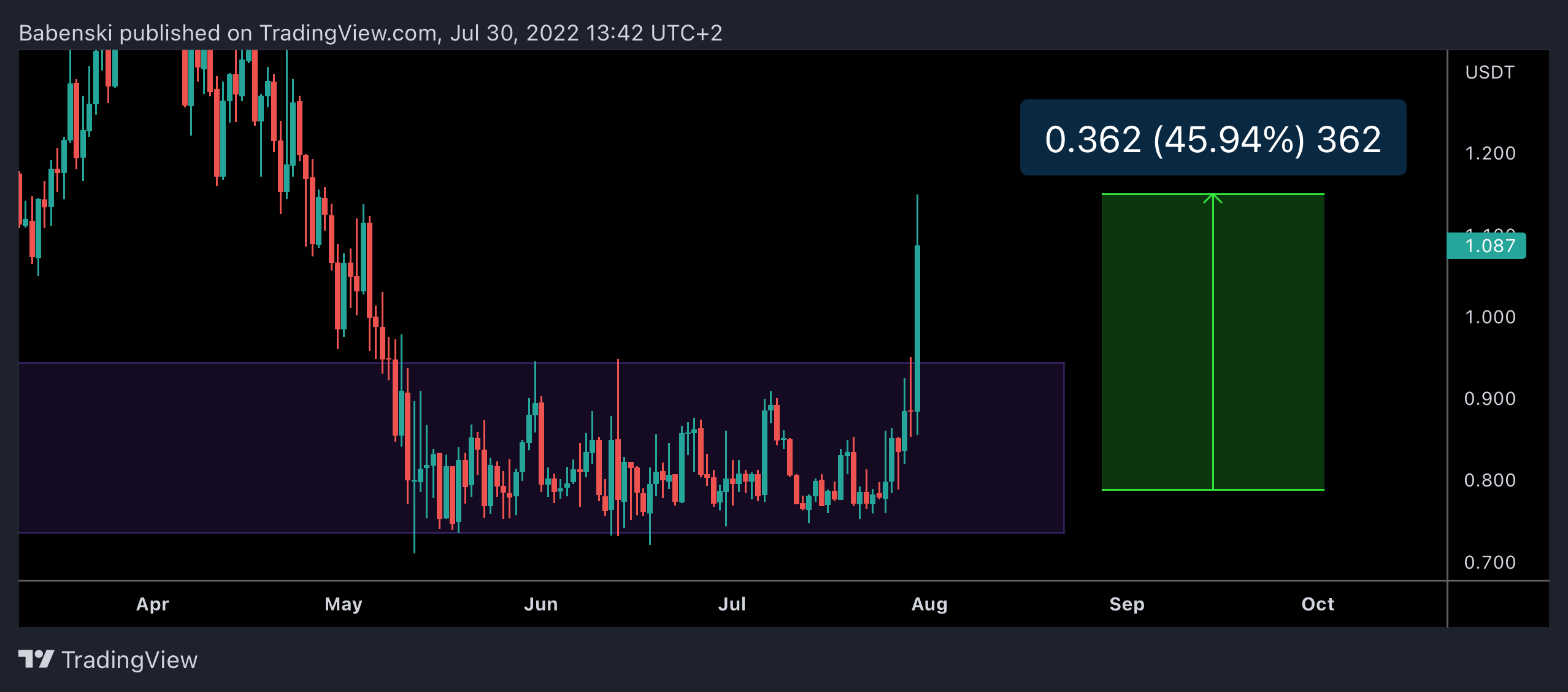The width and height of the screenshot is (1568, 692).
Task: Click the 1.000 price axis label
Action: click(1489, 317)
